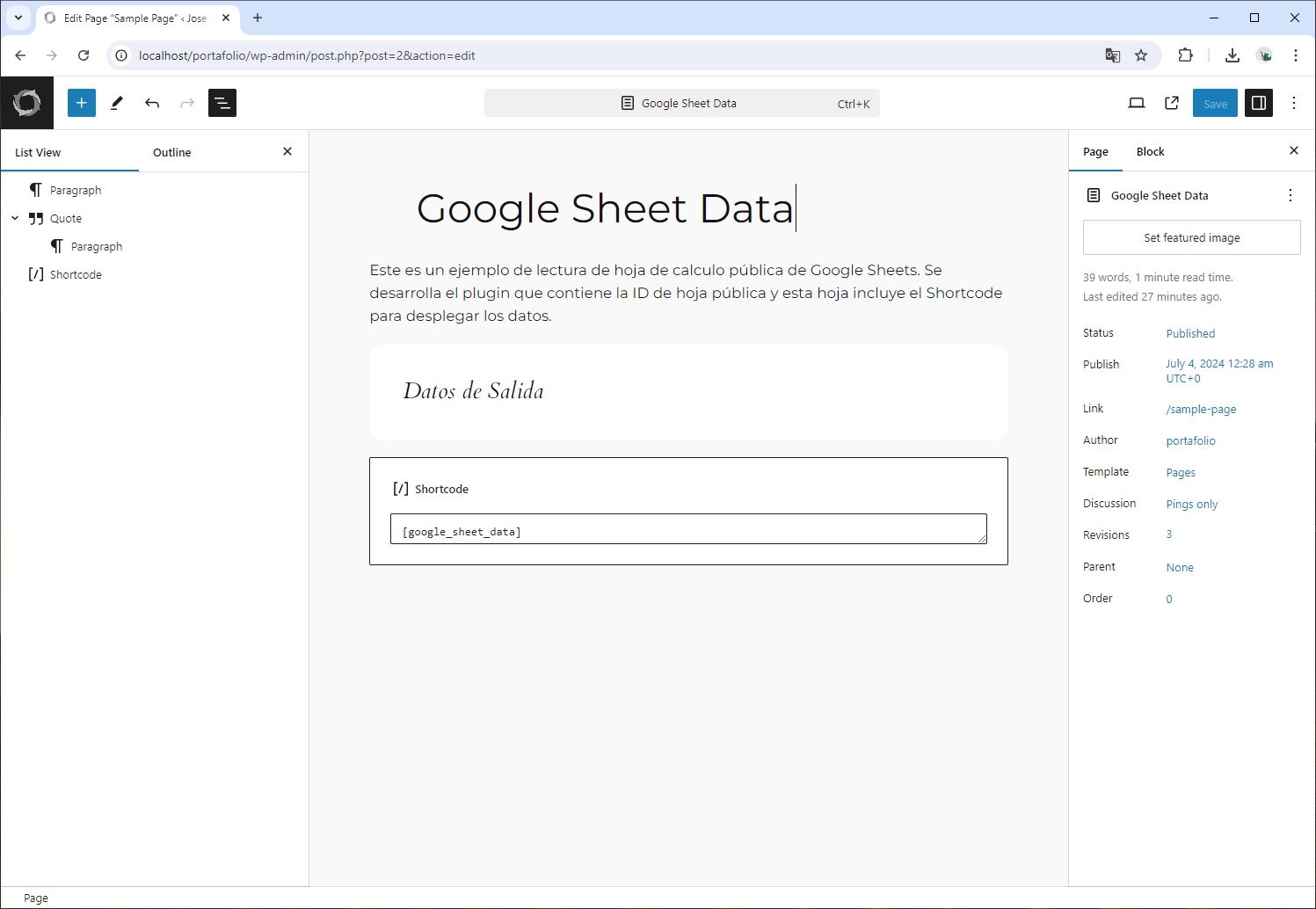Change the Published status

(1190, 333)
